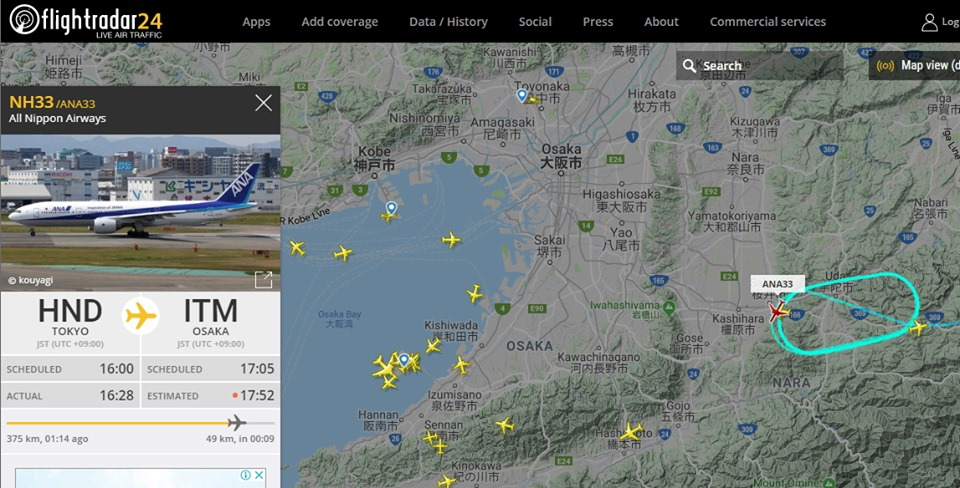Screen dimensions: 960x488
Task: Click the NH33 flight number heading
Action: (31, 102)
